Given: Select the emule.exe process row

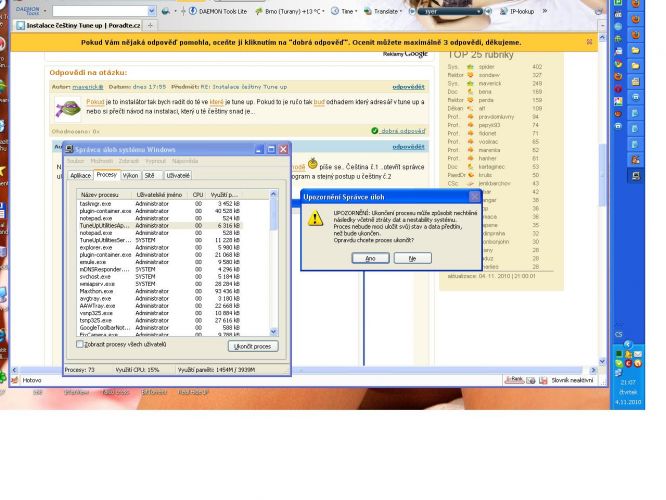Looking at the screenshot, I should click(x=160, y=262).
